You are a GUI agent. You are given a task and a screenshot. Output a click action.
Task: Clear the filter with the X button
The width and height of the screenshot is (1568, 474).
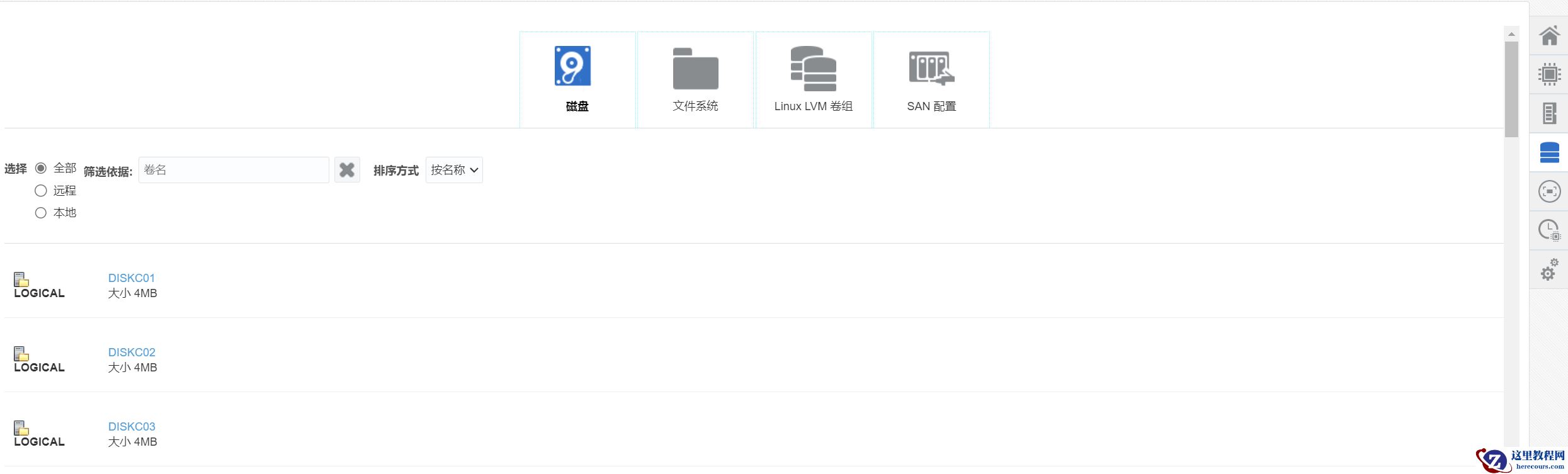click(x=347, y=170)
